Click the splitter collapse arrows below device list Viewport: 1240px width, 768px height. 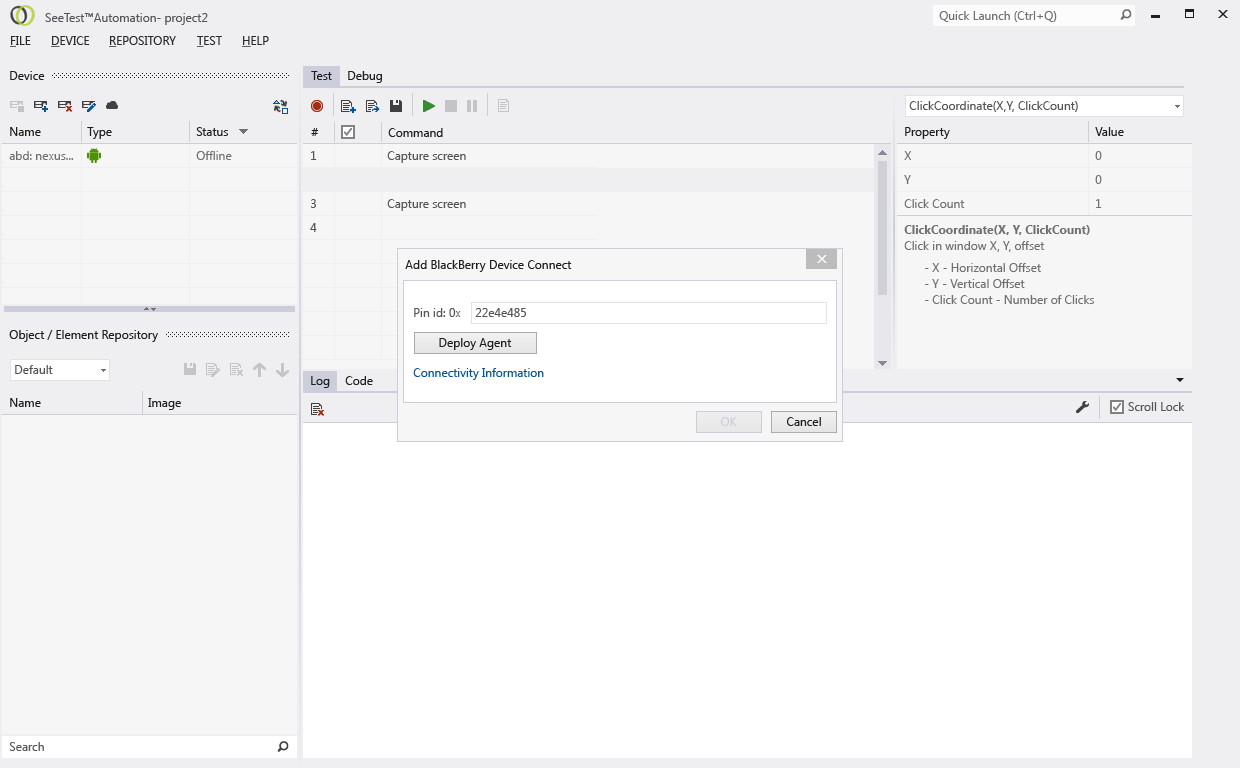click(x=150, y=309)
